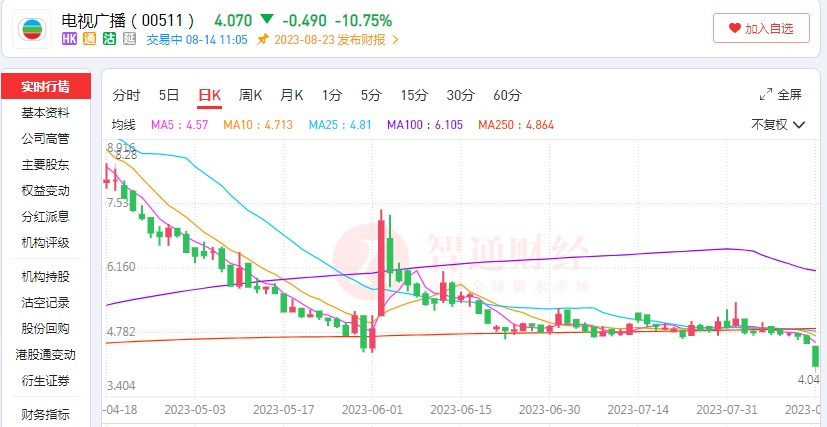Screen dimensions: 827x427
Task: Select the 15分 chart tab
Action: coord(414,95)
